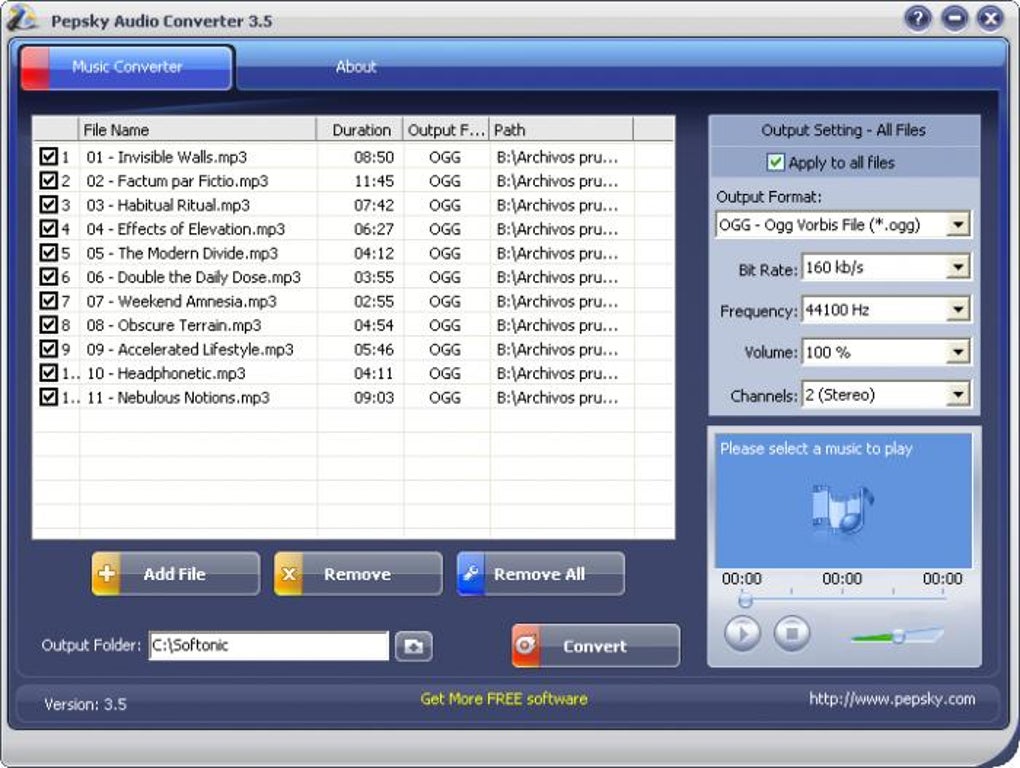
Task: Select the 03 - Habitual Ritual.mp3 file name
Action: click(168, 205)
